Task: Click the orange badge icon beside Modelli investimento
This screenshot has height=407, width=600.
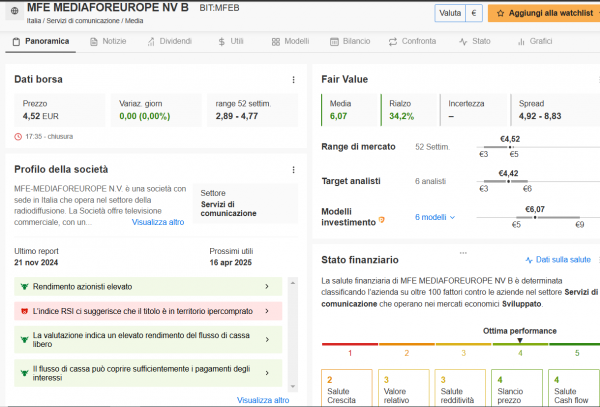Action: pyautogui.click(x=382, y=220)
